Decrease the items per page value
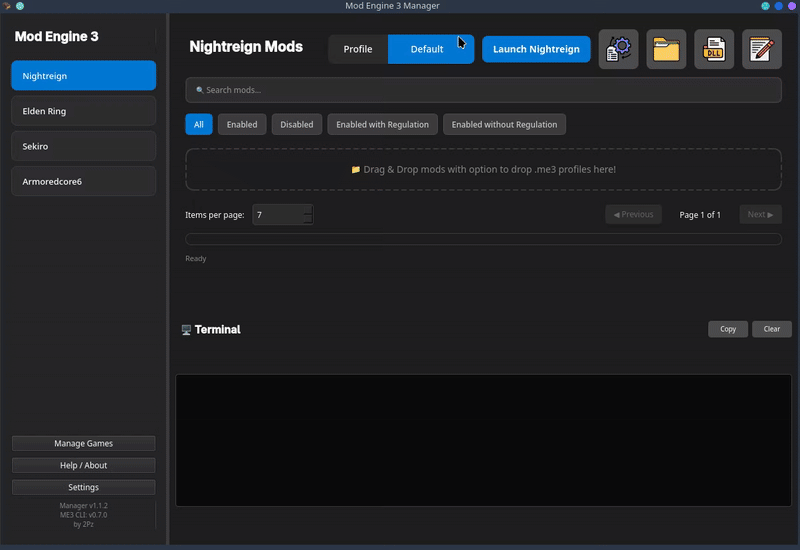800x550 pixels. (x=308, y=219)
